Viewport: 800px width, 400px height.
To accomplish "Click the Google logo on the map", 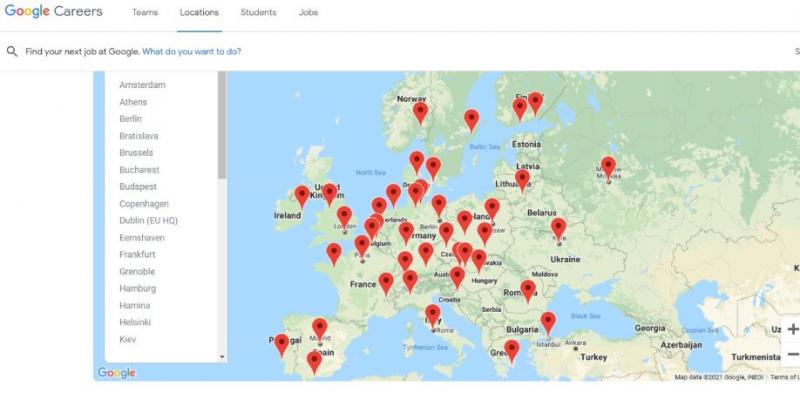I will click(x=117, y=373).
